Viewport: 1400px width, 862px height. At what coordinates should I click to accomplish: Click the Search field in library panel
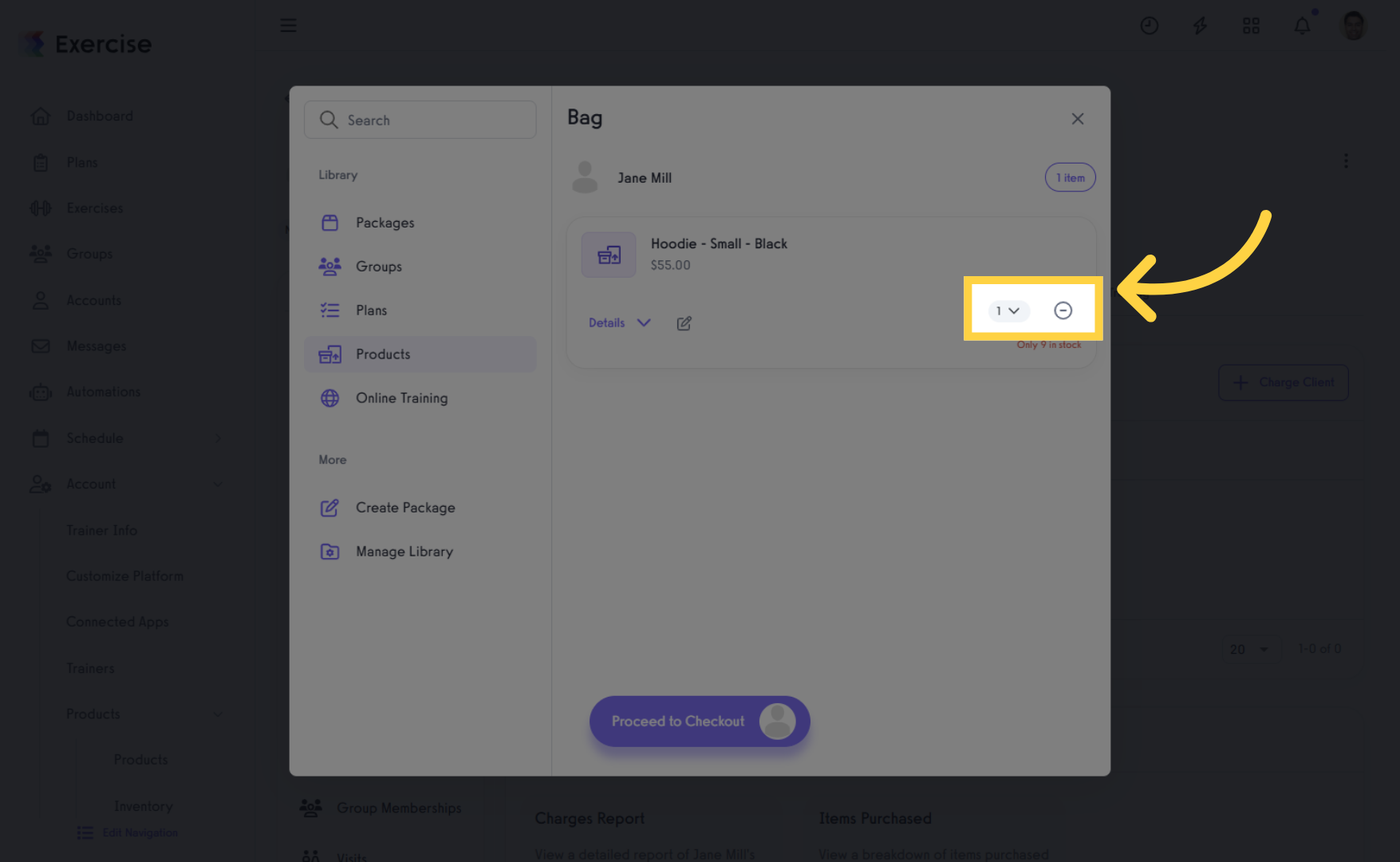pyautogui.click(x=420, y=120)
